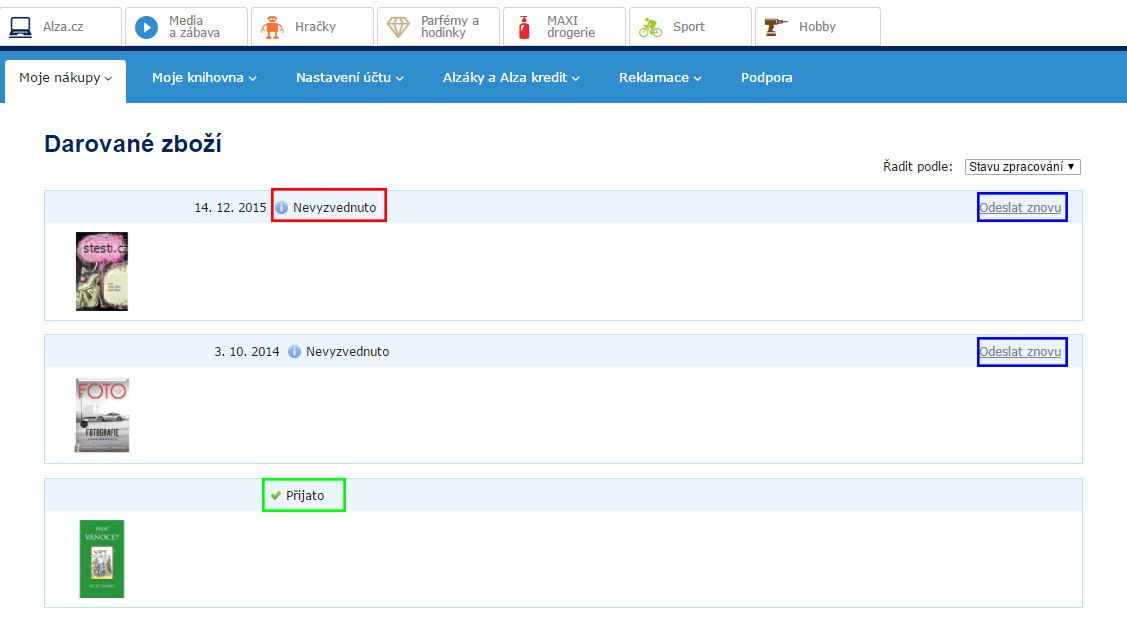Click the Media a zábava play icon

pyautogui.click(x=146, y=27)
